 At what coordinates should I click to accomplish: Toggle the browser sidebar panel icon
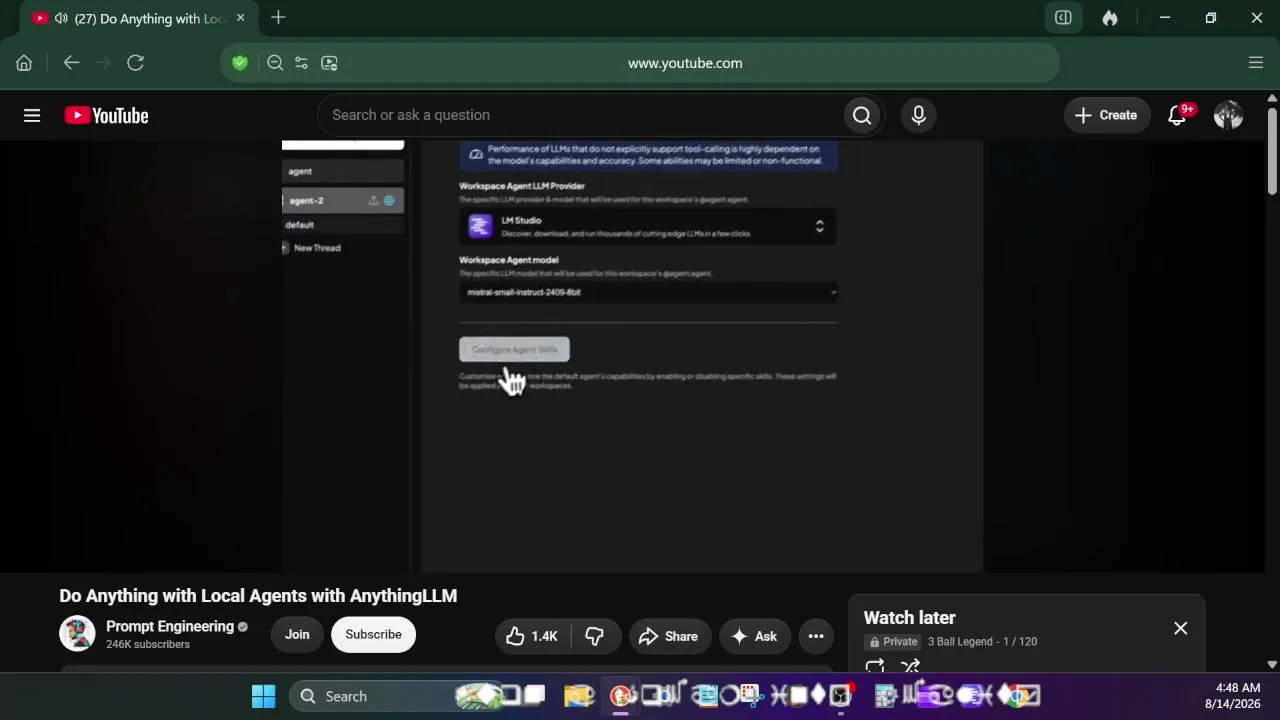(x=1063, y=18)
